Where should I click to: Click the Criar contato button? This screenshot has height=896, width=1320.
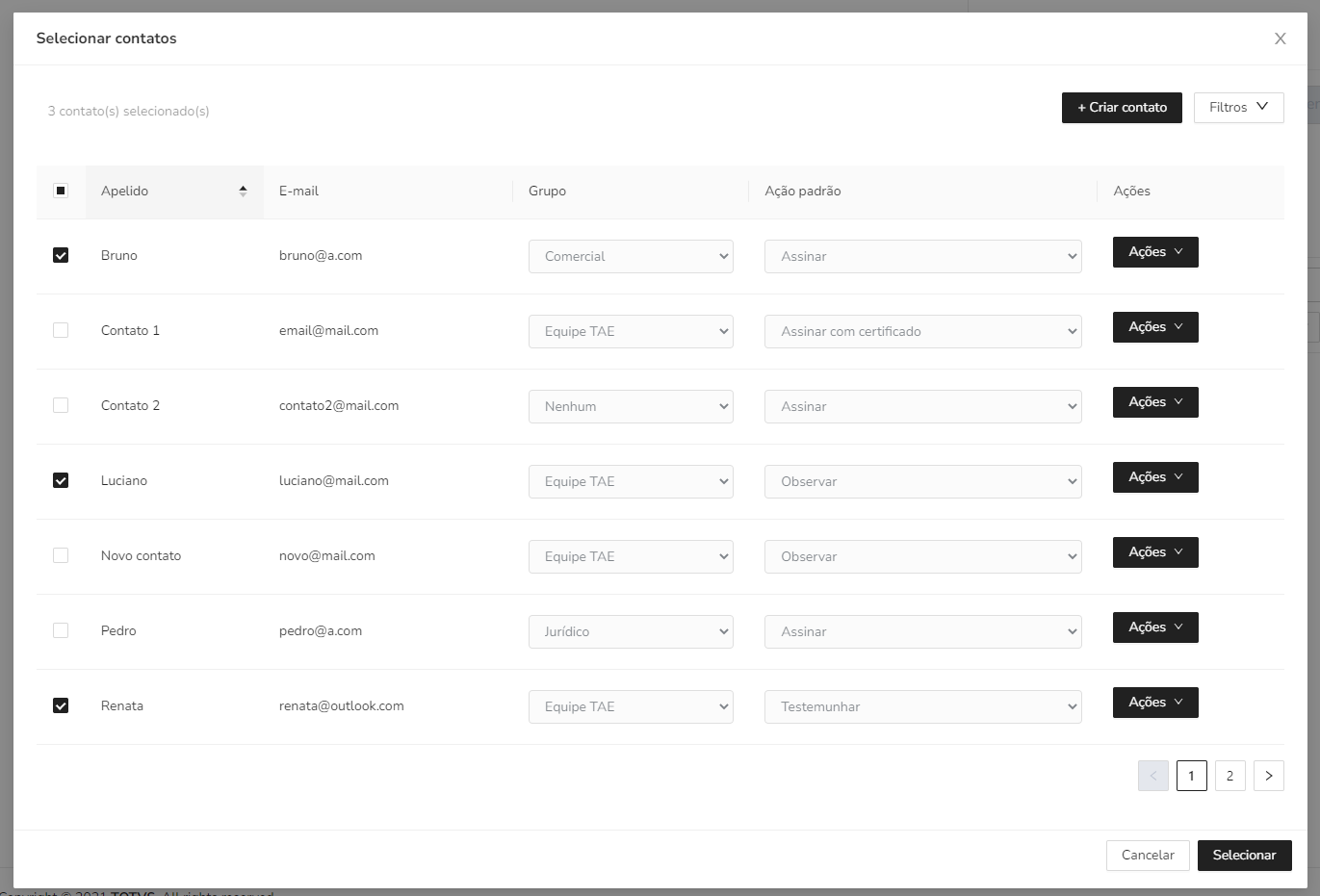pos(1121,108)
